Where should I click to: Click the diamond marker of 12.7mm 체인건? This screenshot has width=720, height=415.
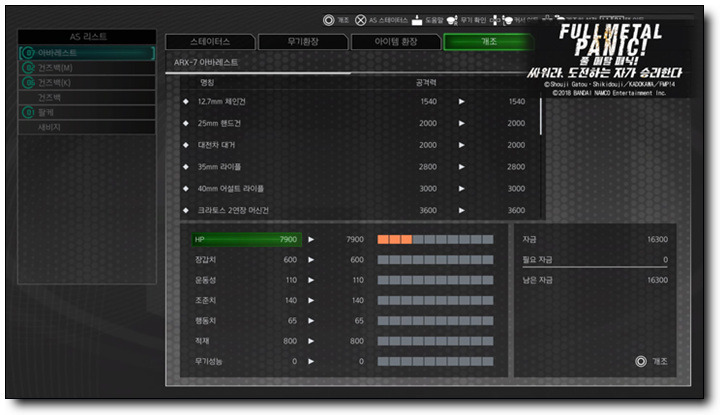186,101
